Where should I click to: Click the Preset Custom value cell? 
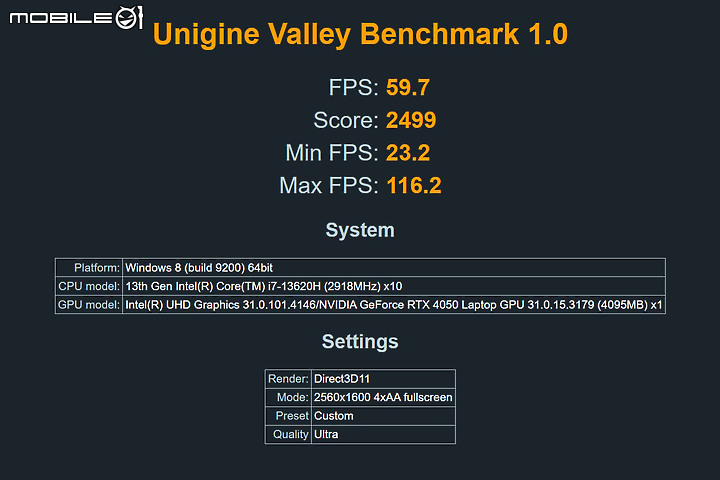coord(383,416)
